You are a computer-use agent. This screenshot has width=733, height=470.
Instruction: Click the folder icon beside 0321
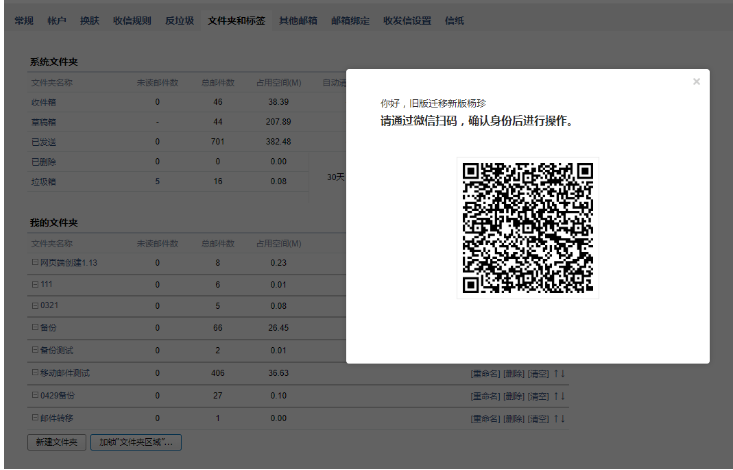pyautogui.click(x=35, y=306)
